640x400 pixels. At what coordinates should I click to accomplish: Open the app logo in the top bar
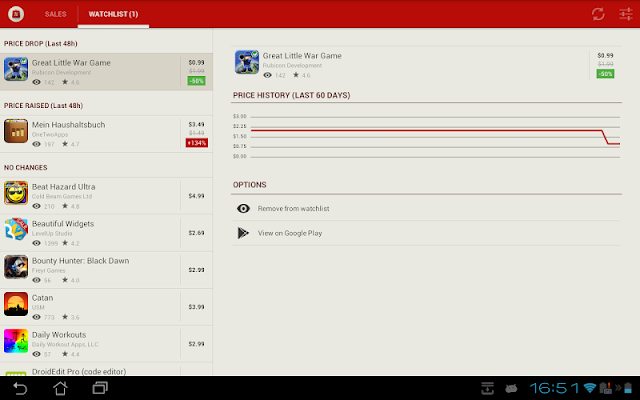16,14
